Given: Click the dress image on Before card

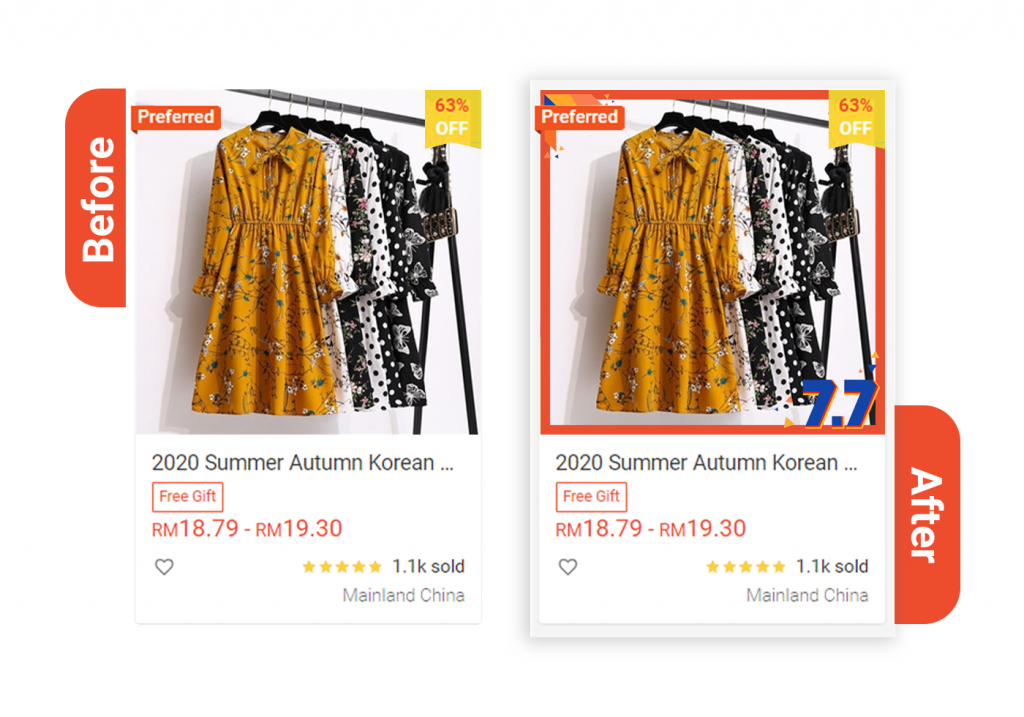Looking at the screenshot, I should (308, 262).
